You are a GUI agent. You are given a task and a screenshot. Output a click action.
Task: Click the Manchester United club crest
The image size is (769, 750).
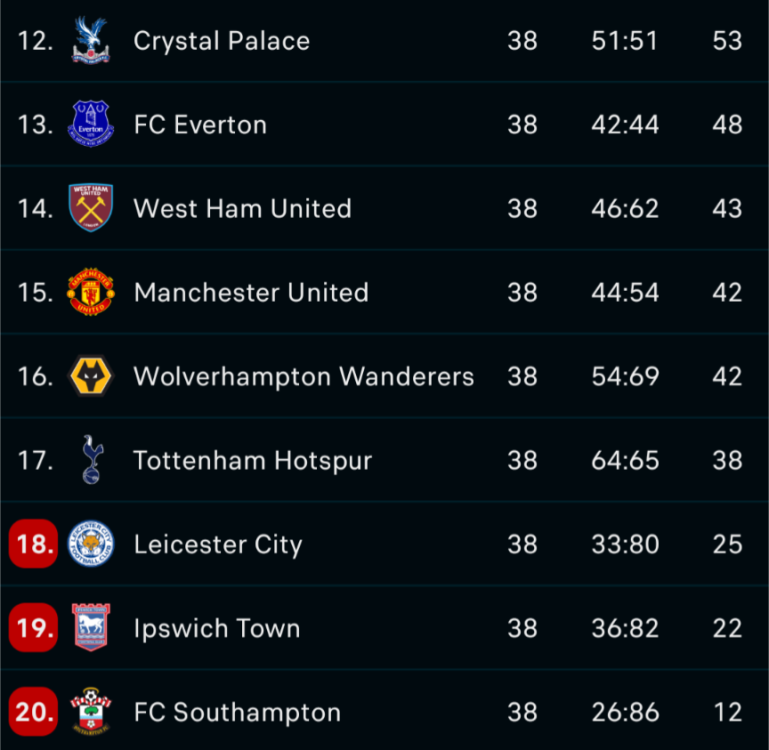coord(90,292)
